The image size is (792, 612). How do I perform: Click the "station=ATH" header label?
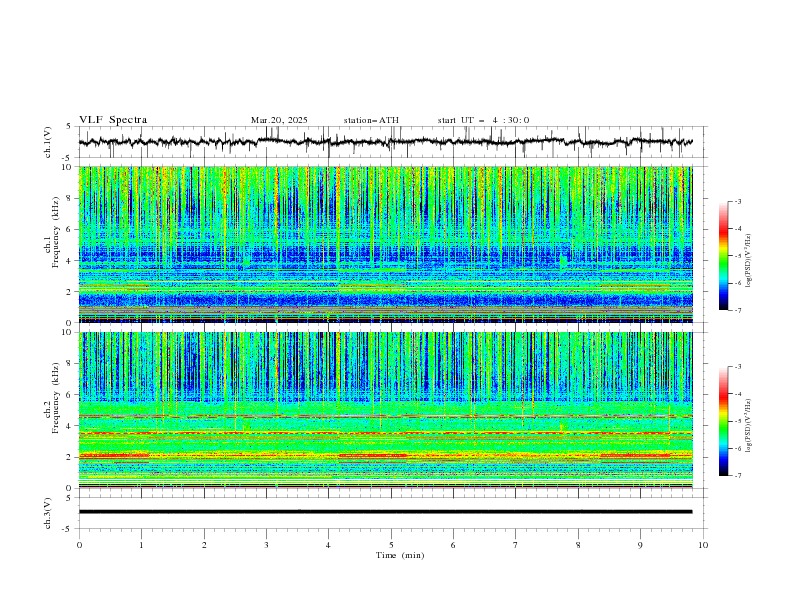pos(371,120)
